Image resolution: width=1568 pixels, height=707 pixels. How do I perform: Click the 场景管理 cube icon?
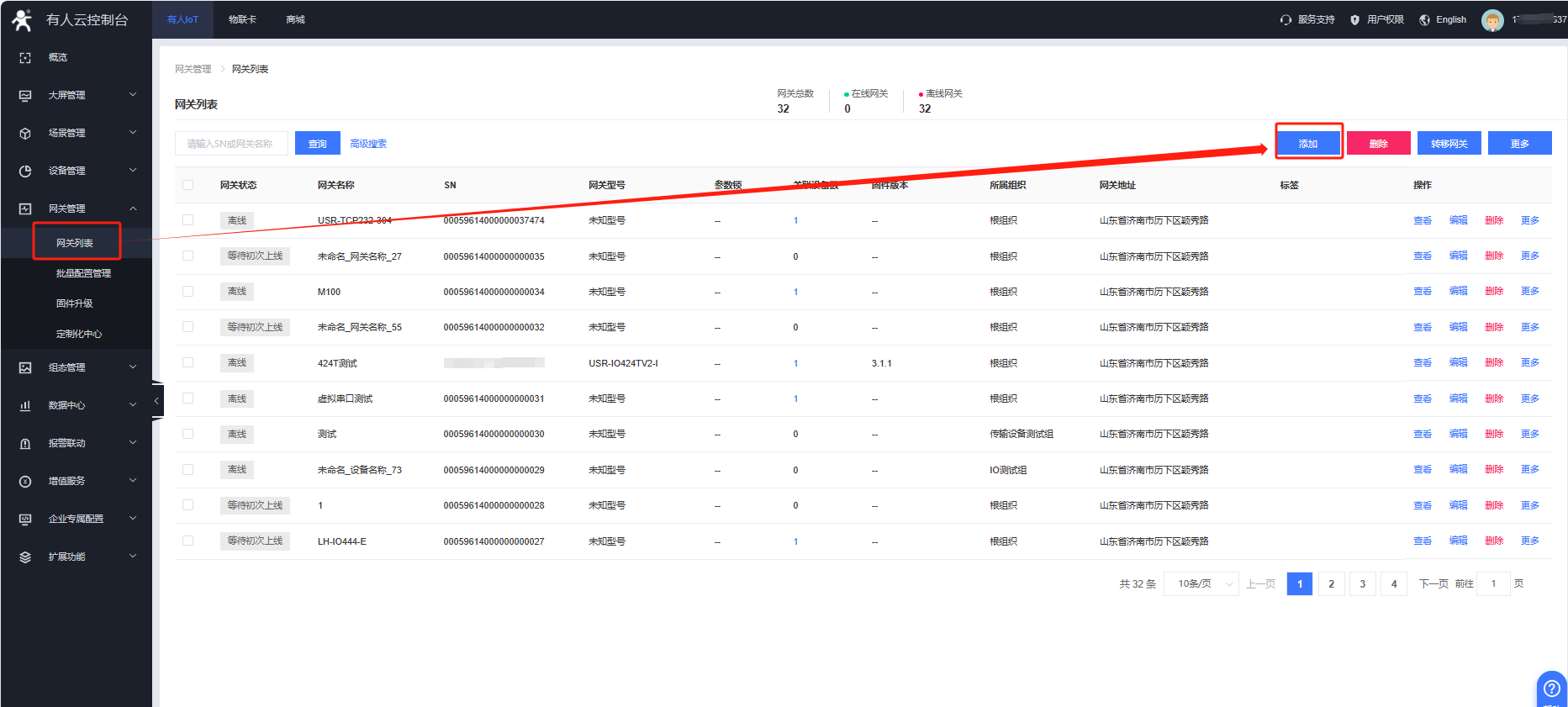(x=25, y=134)
